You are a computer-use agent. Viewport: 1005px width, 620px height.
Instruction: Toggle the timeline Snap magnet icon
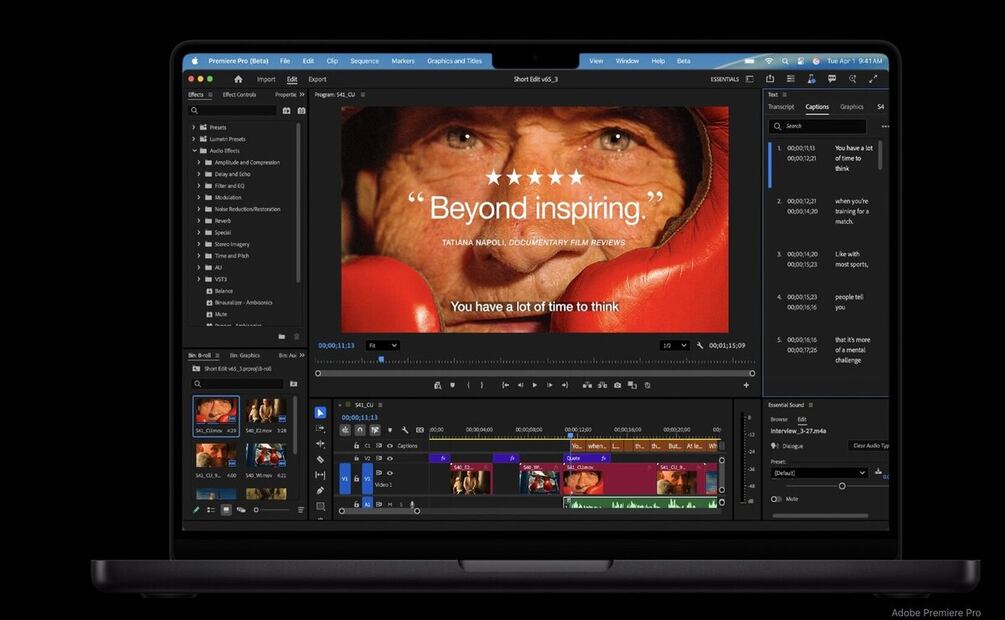tap(360, 430)
